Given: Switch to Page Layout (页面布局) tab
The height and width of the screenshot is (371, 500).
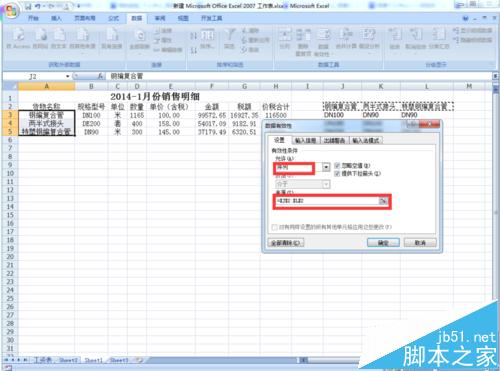Looking at the screenshot, I should [85, 18].
